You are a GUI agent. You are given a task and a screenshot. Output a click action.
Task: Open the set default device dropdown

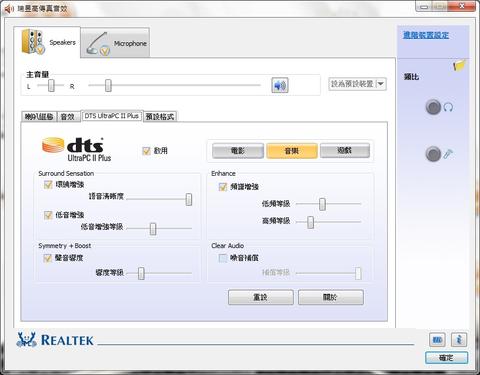[357, 84]
